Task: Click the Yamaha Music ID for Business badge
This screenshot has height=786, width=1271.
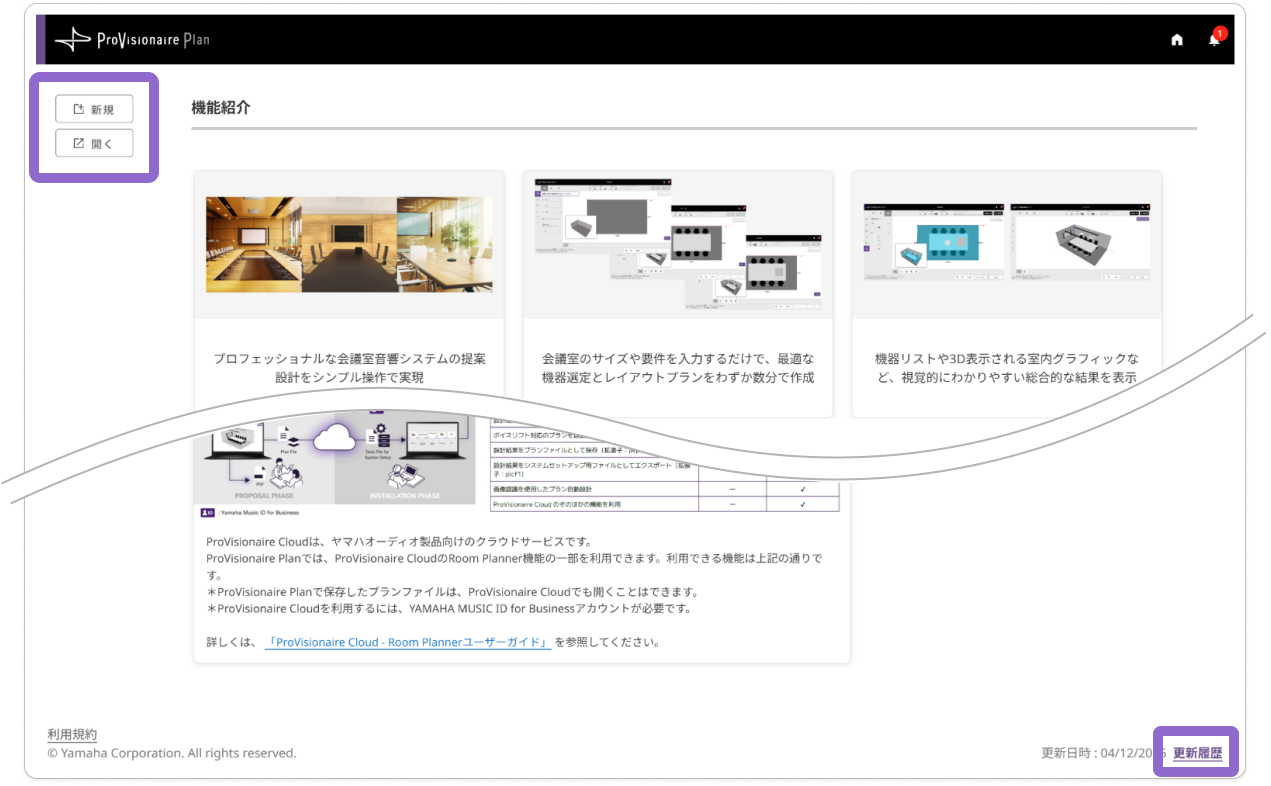Action: 250,512
